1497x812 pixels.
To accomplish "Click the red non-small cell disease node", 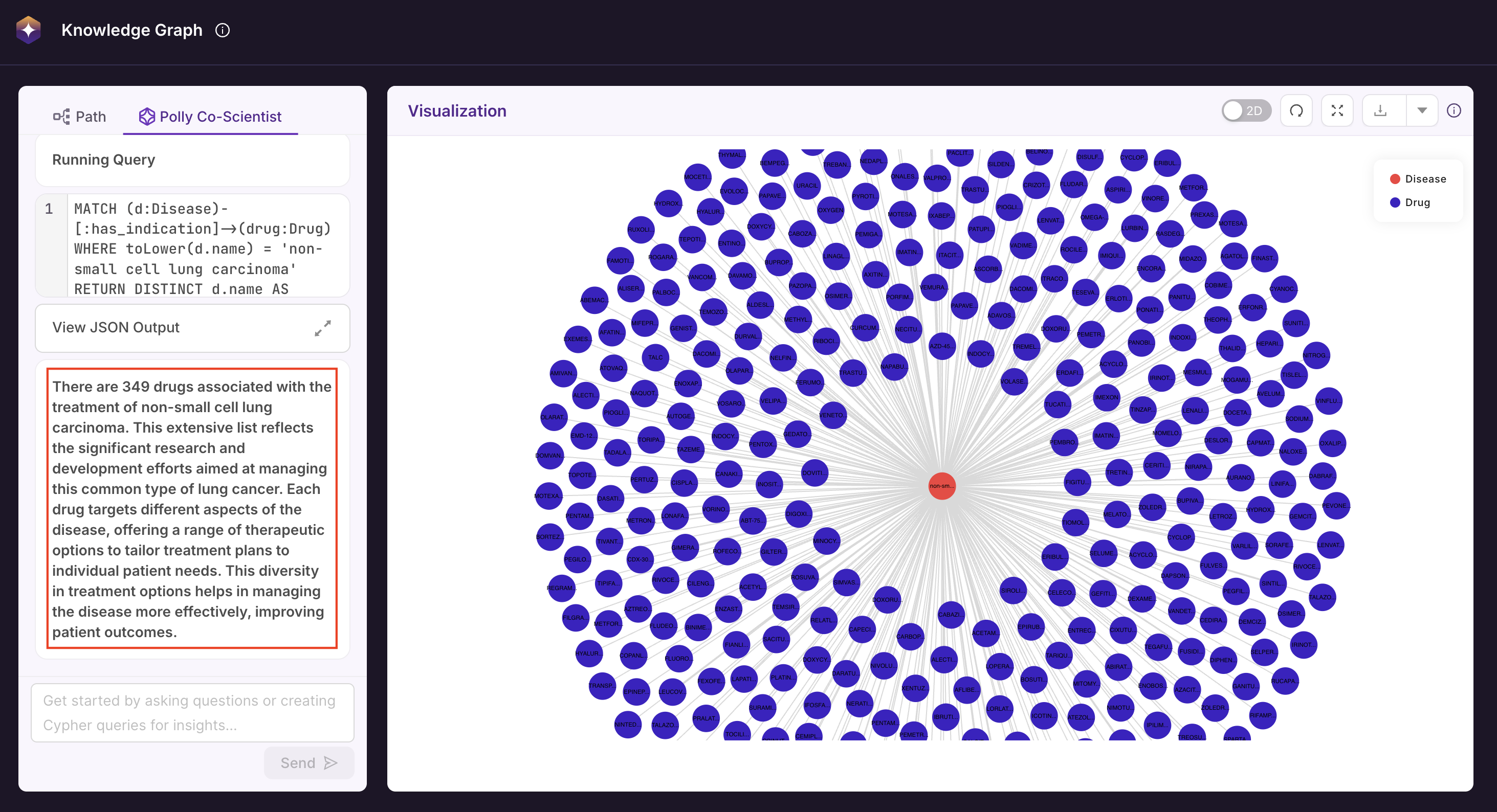I will (x=941, y=486).
